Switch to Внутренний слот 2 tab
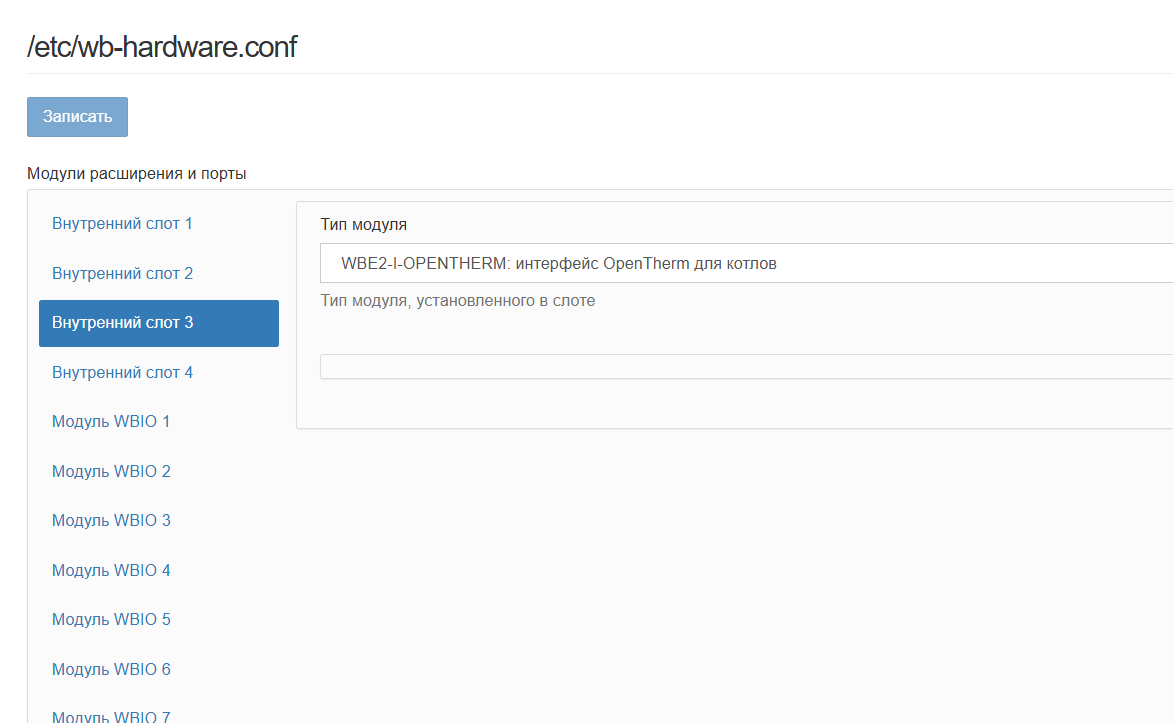 (122, 273)
